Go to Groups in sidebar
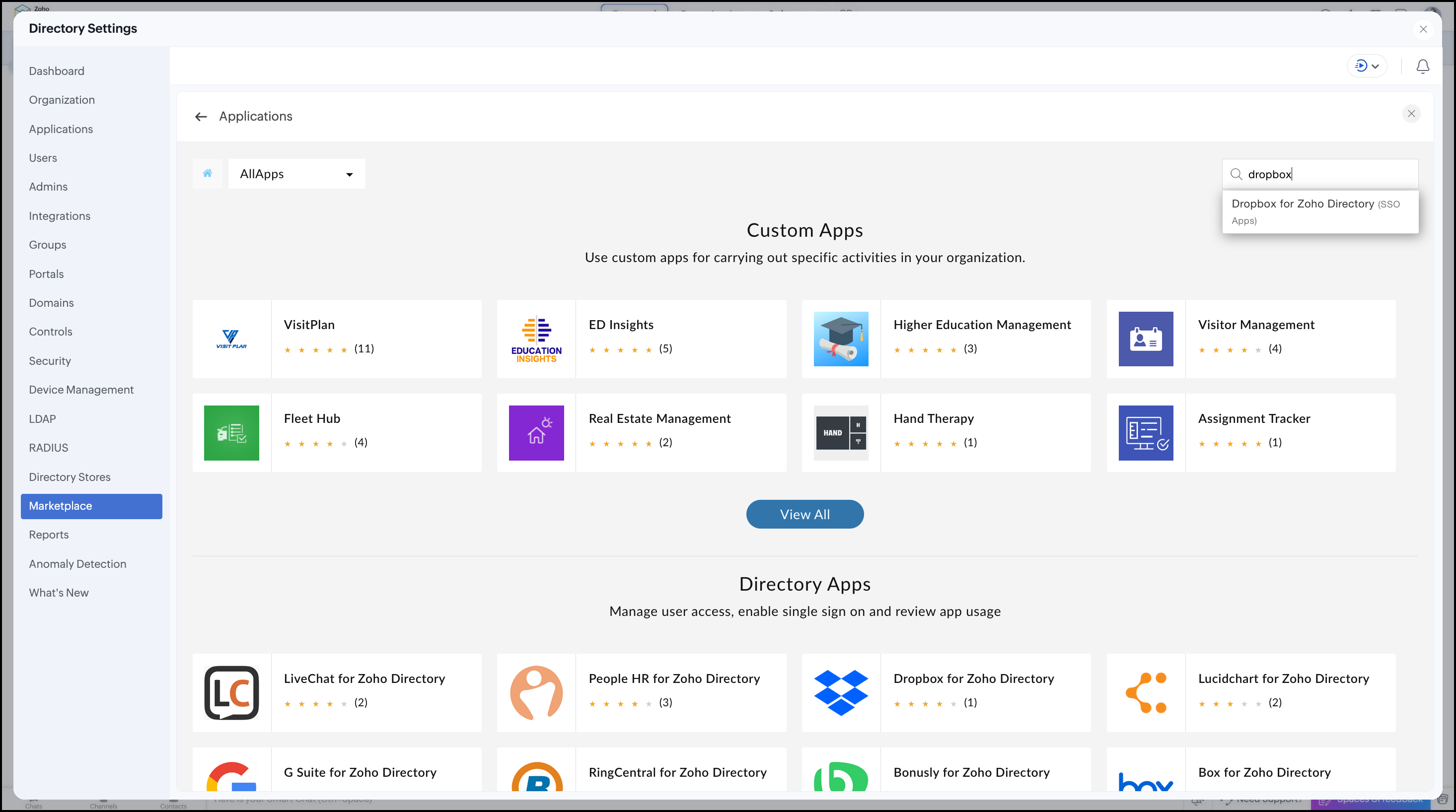The height and width of the screenshot is (812, 1456). point(48,245)
